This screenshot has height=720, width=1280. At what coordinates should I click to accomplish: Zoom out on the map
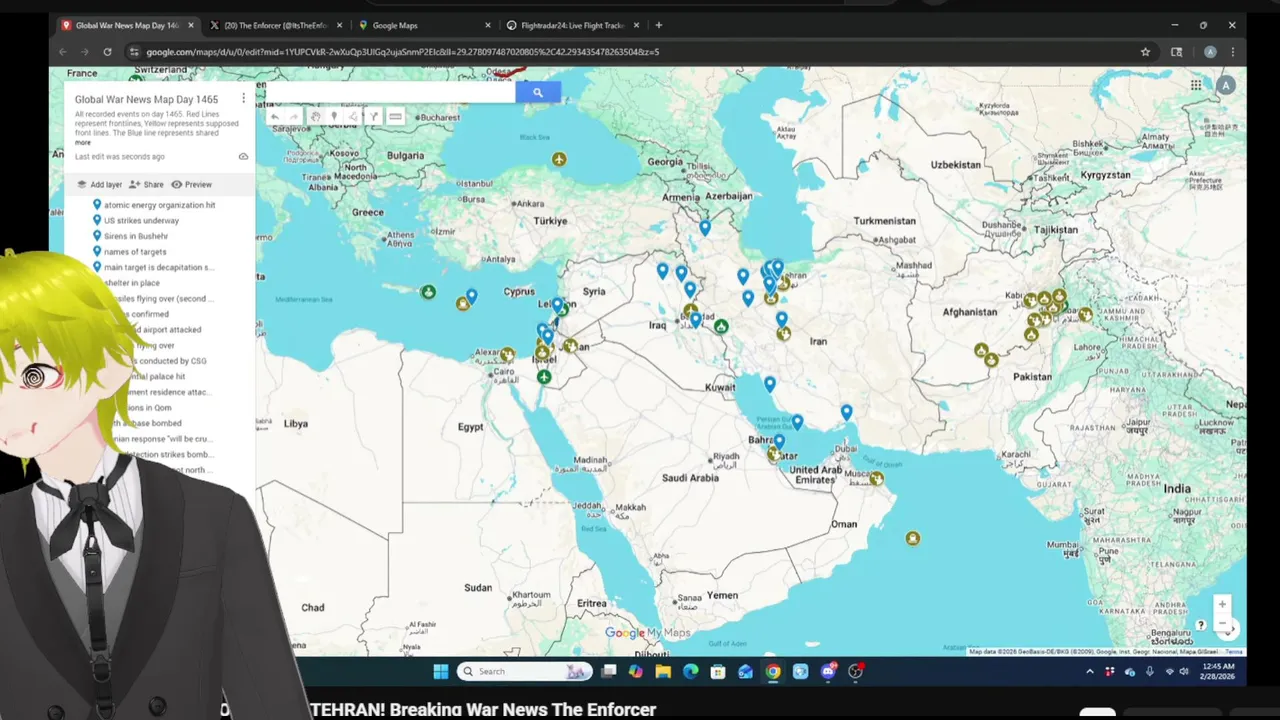[x=1222, y=622]
